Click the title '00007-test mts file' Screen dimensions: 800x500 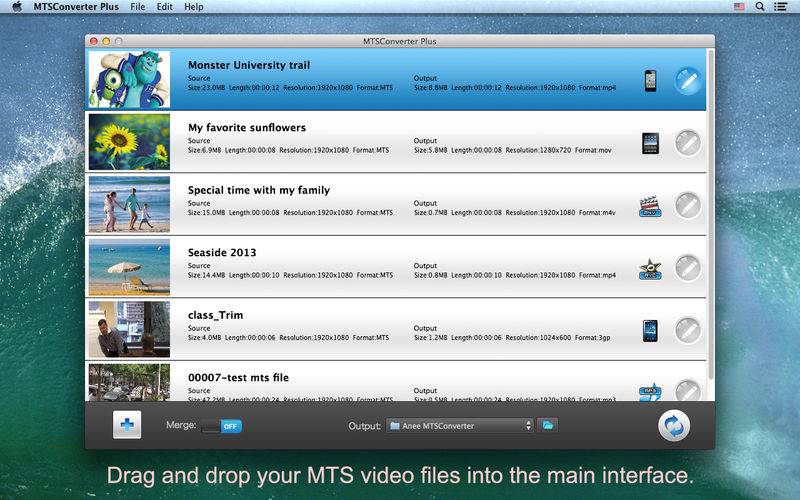238,378
